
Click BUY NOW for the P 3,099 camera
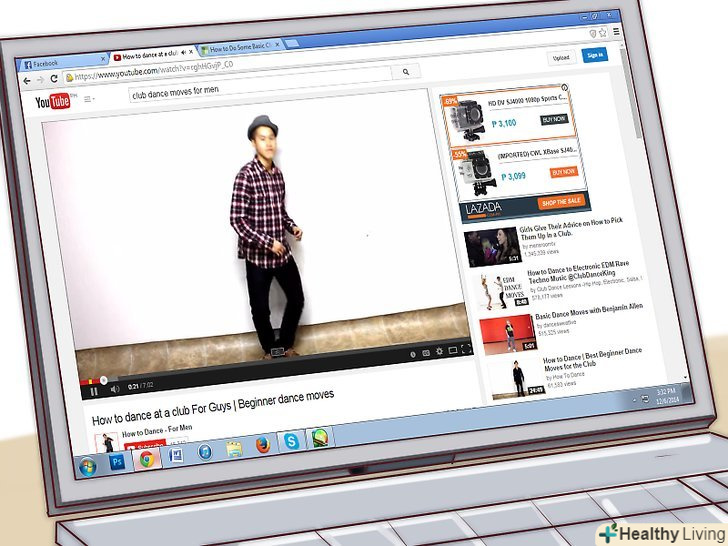(564, 172)
